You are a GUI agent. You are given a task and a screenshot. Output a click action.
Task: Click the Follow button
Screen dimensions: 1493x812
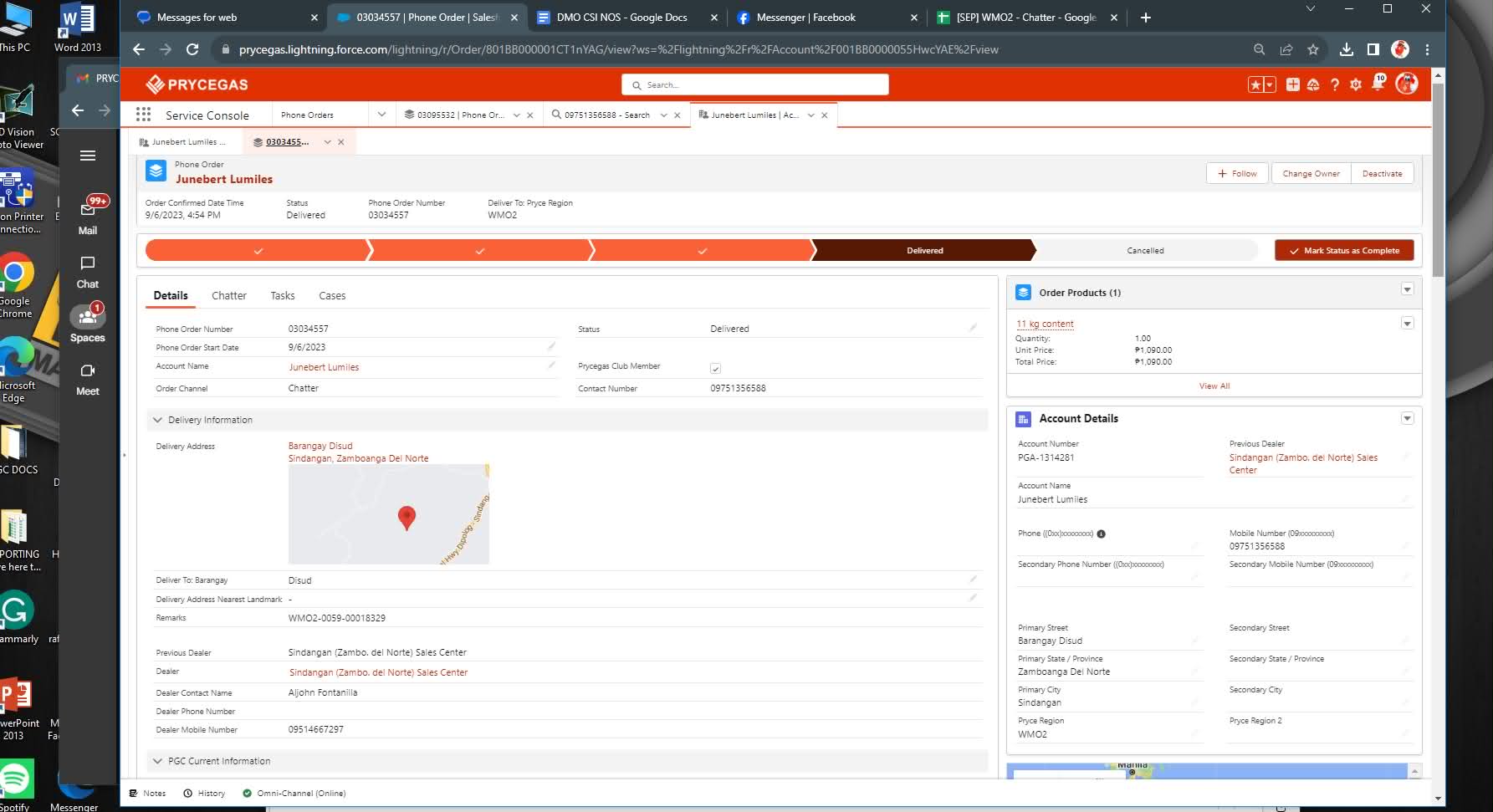tap(1237, 173)
